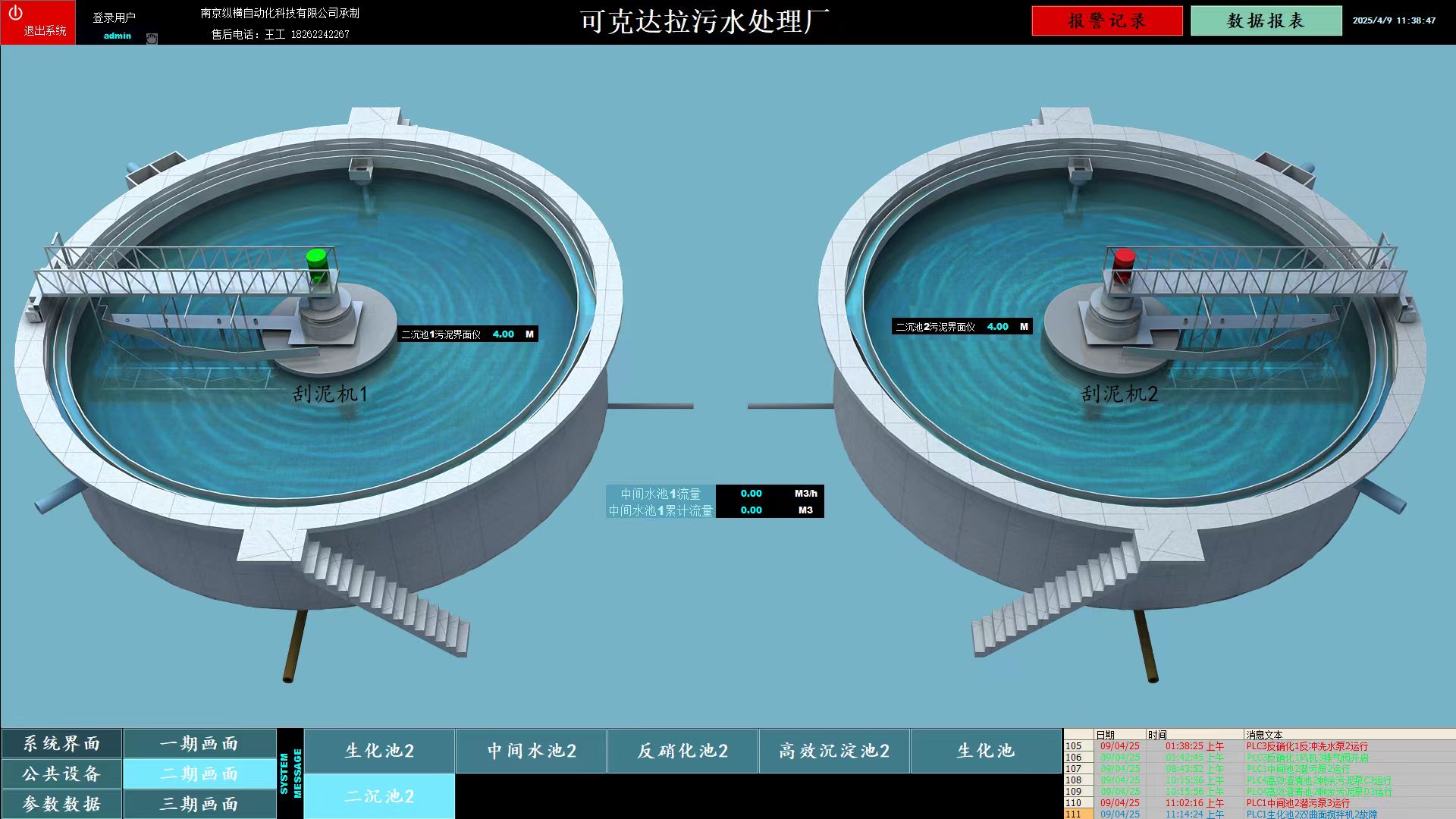Screen dimensions: 1456x819
Task: Open the 公共设备 public equipment page
Action: pos(61,773)
